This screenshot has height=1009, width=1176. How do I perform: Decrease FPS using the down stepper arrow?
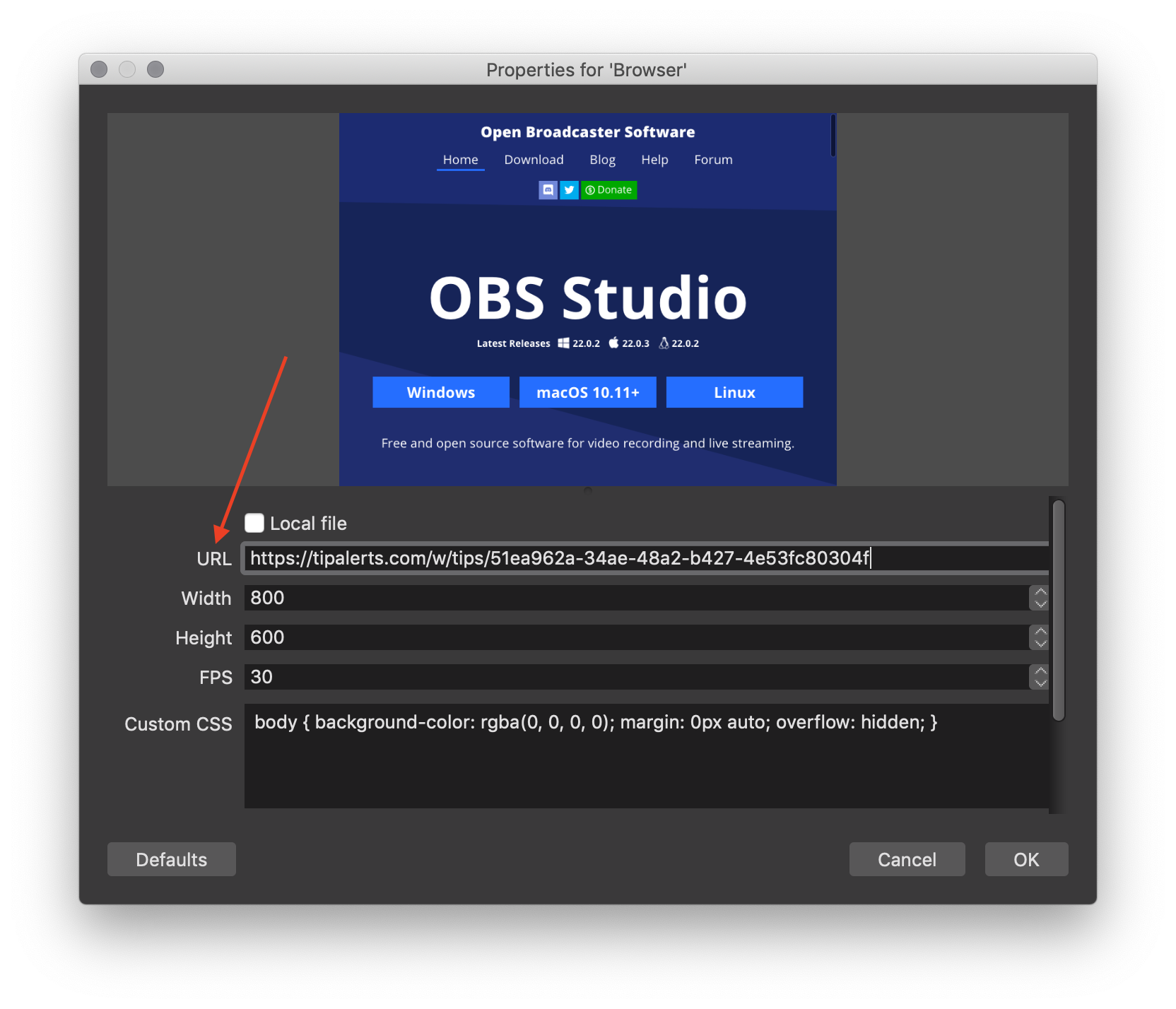1040,683
